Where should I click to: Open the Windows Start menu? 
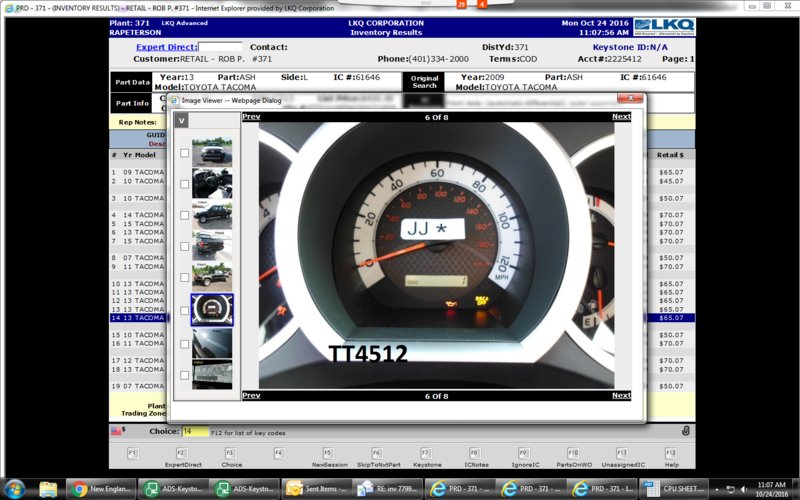click(x=14, y=489)
